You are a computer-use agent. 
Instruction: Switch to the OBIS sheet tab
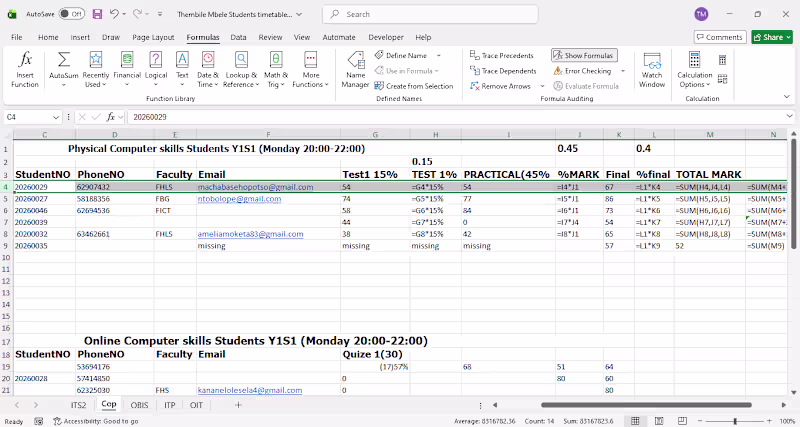[x=139, y=405]
